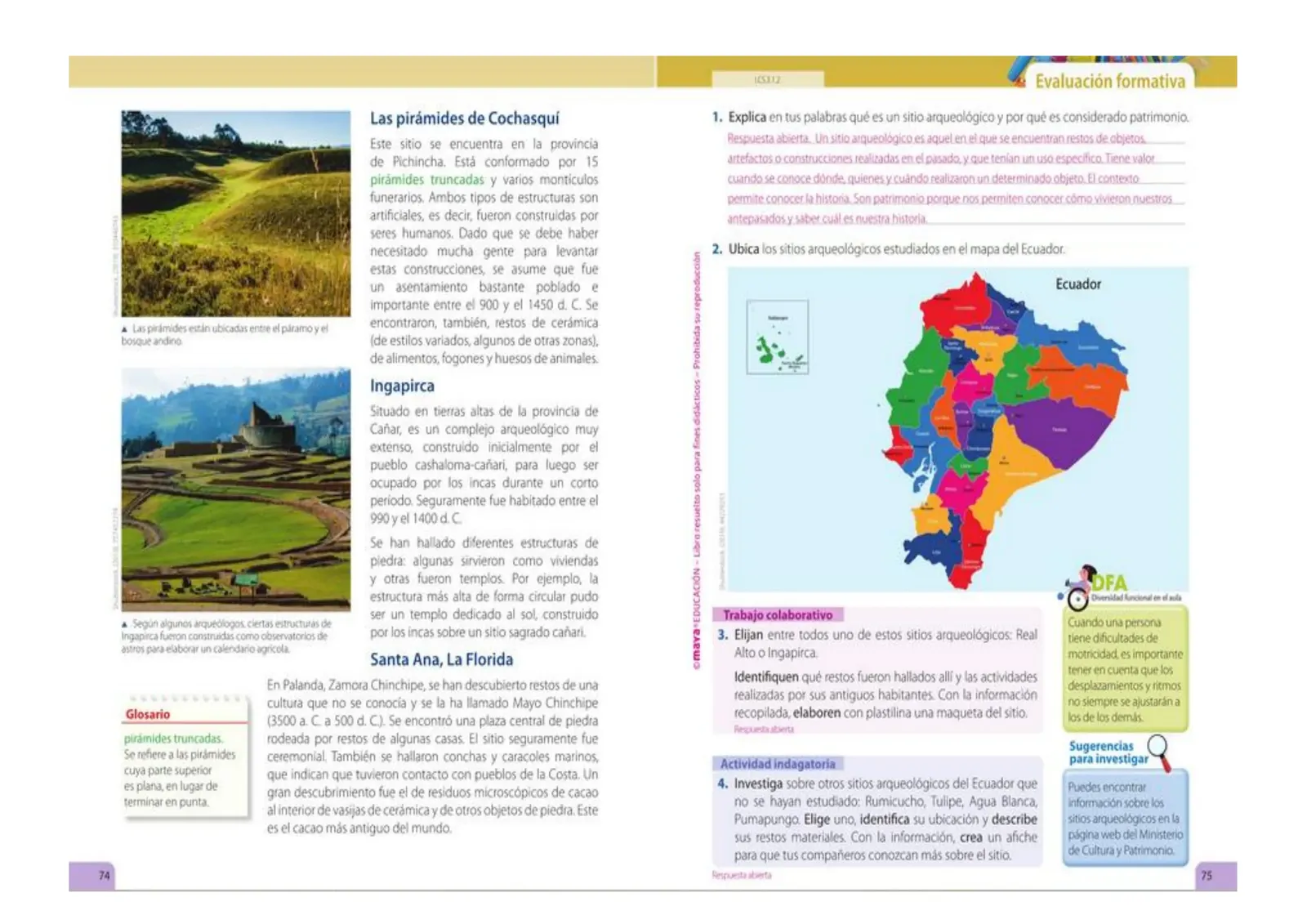The image size is (1307, 924).
Task: Select the "Ingapirca" section heading
Action: click(x=402, y=386)
